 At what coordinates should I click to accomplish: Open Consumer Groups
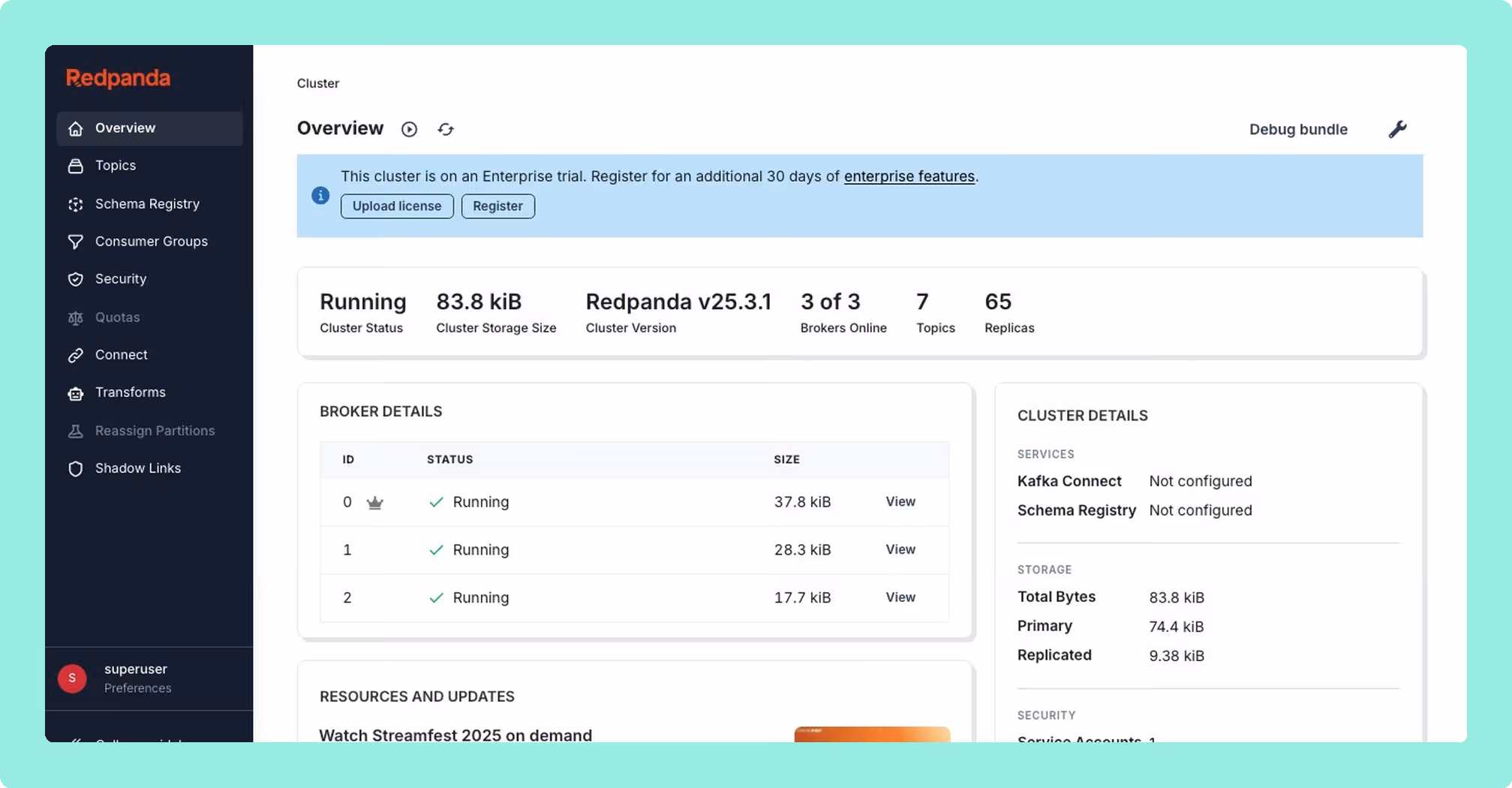pos(149,242)
